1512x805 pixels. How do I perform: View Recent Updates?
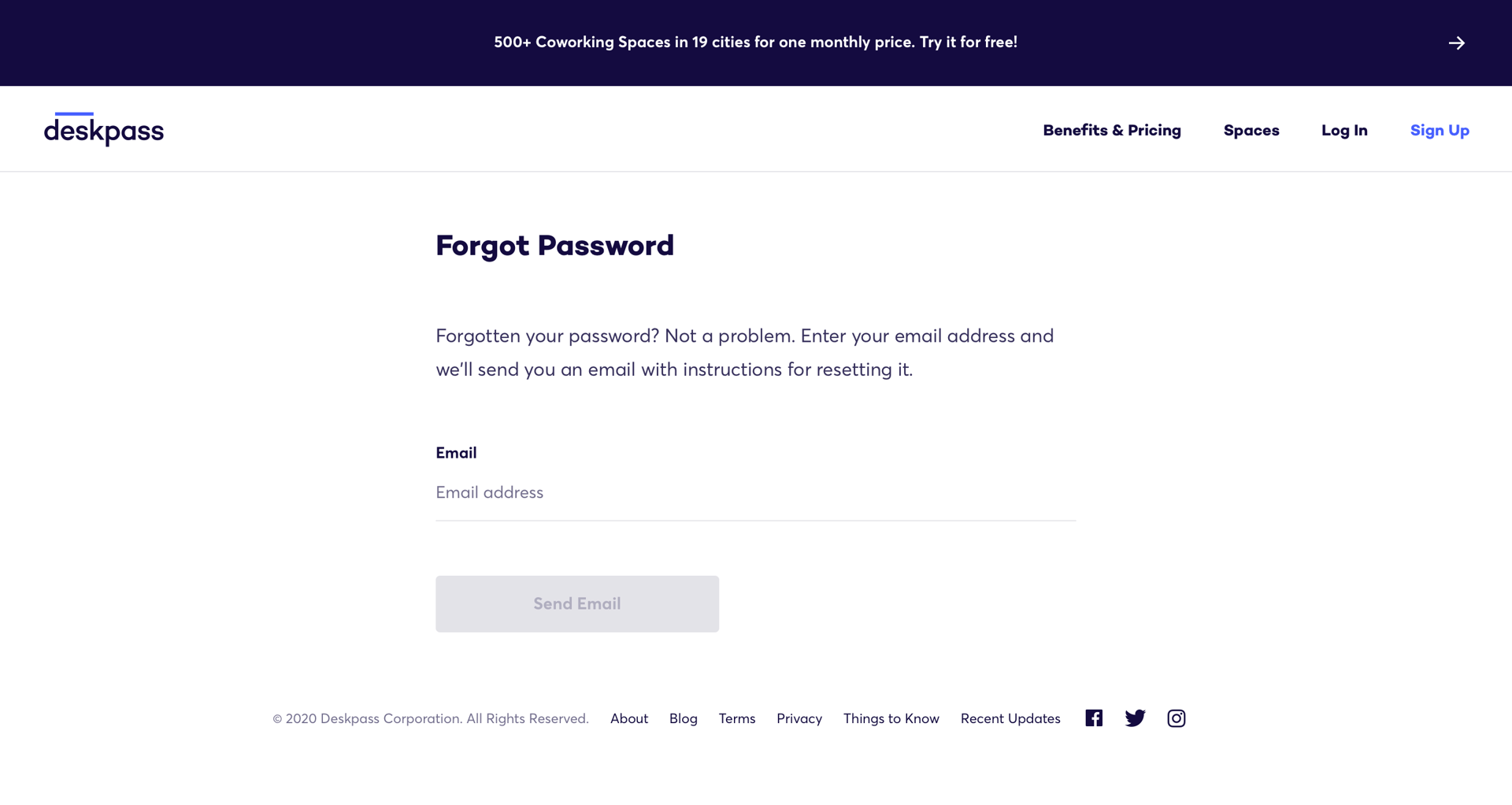pyautogui.click(x=1010, y=718)
